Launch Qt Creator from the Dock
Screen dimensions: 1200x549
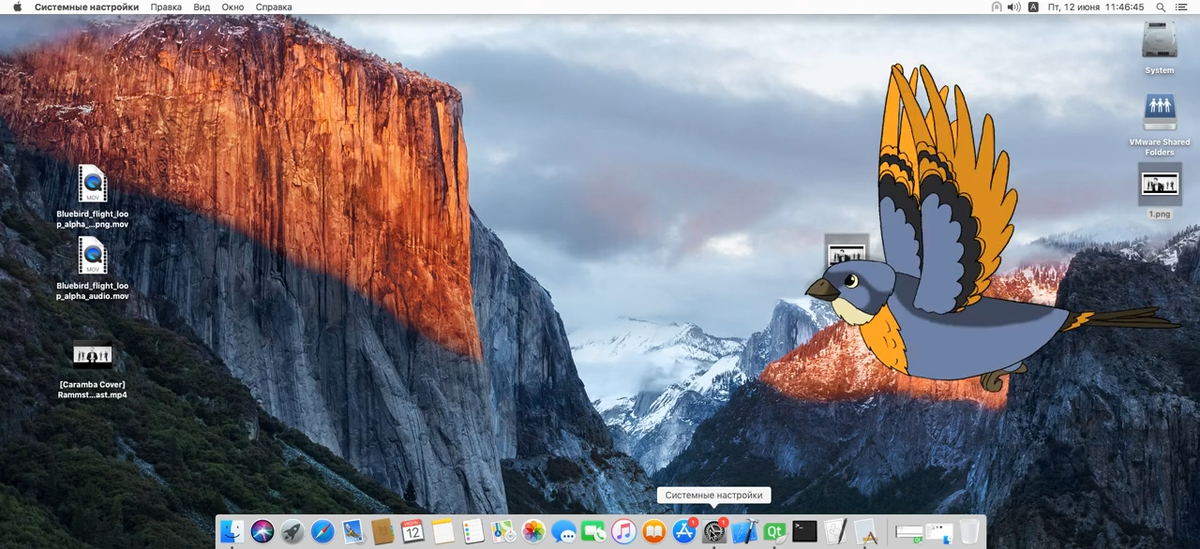pos(774,531)
